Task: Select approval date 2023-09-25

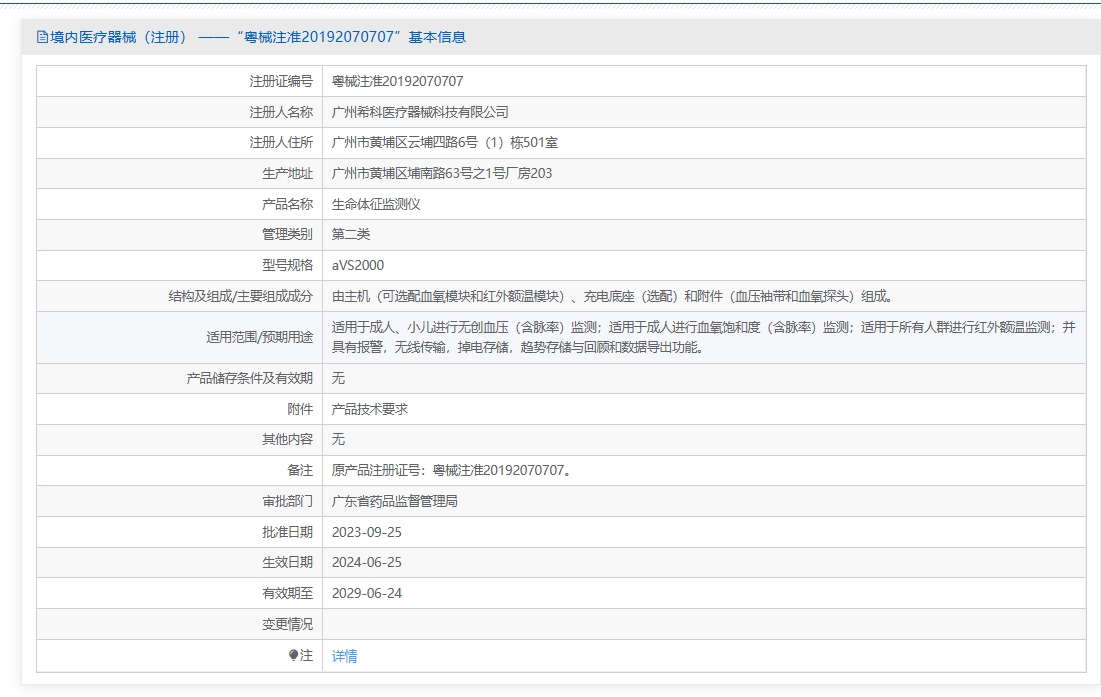Action: click(x=367, y=532)
